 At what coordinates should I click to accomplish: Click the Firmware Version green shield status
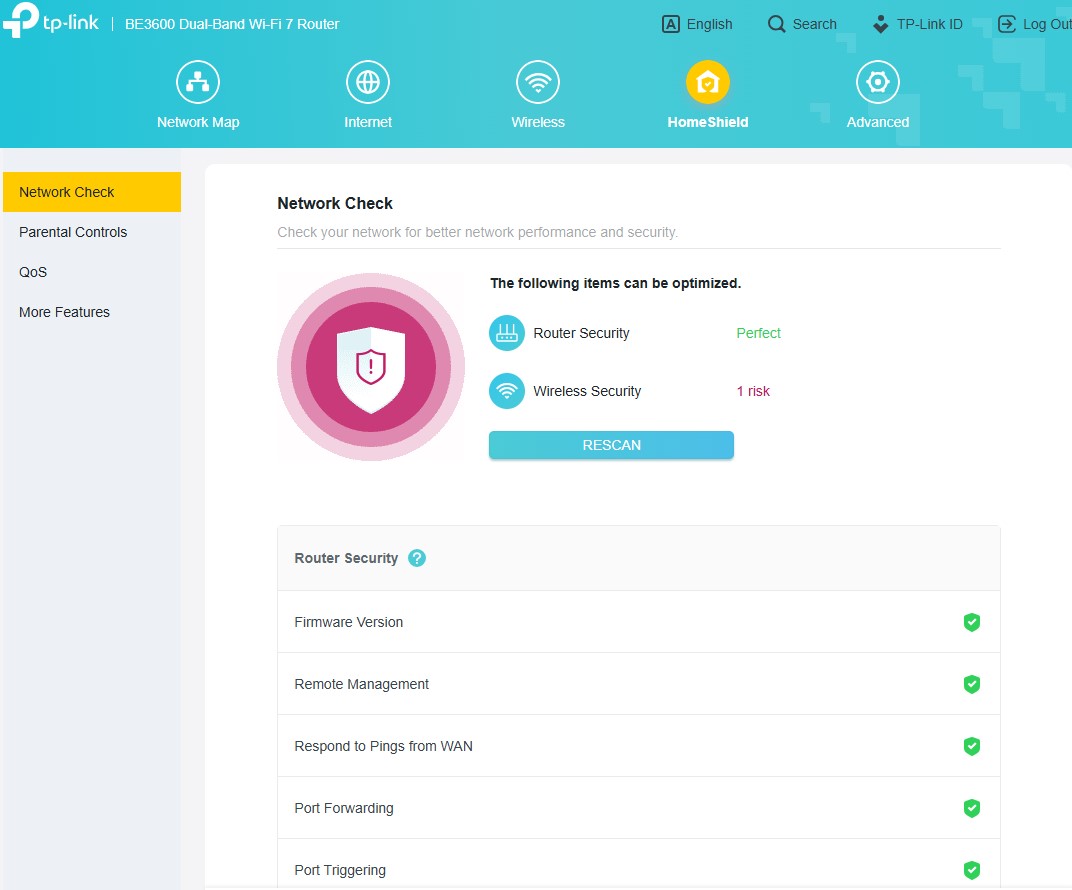click(x=971, y=622)
